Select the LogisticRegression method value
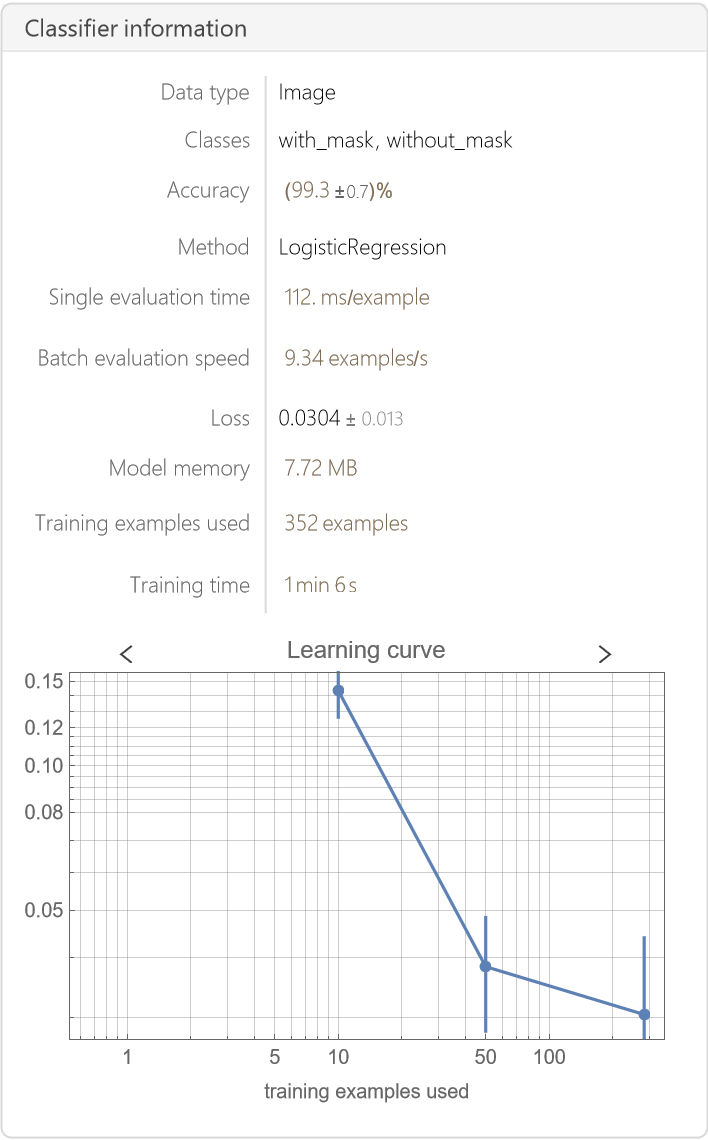Image resolution: width=708 pixels, height=1140 pixels. (362, 247)
